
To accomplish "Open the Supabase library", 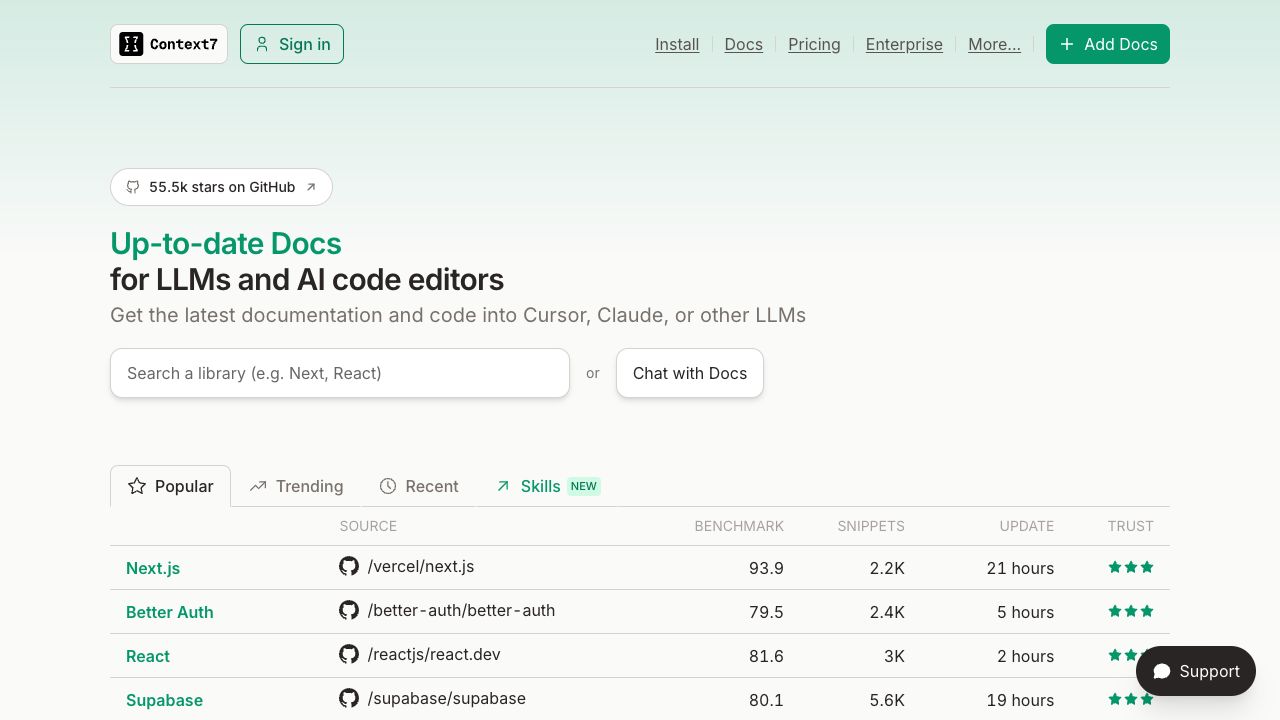I will (164, 700).
